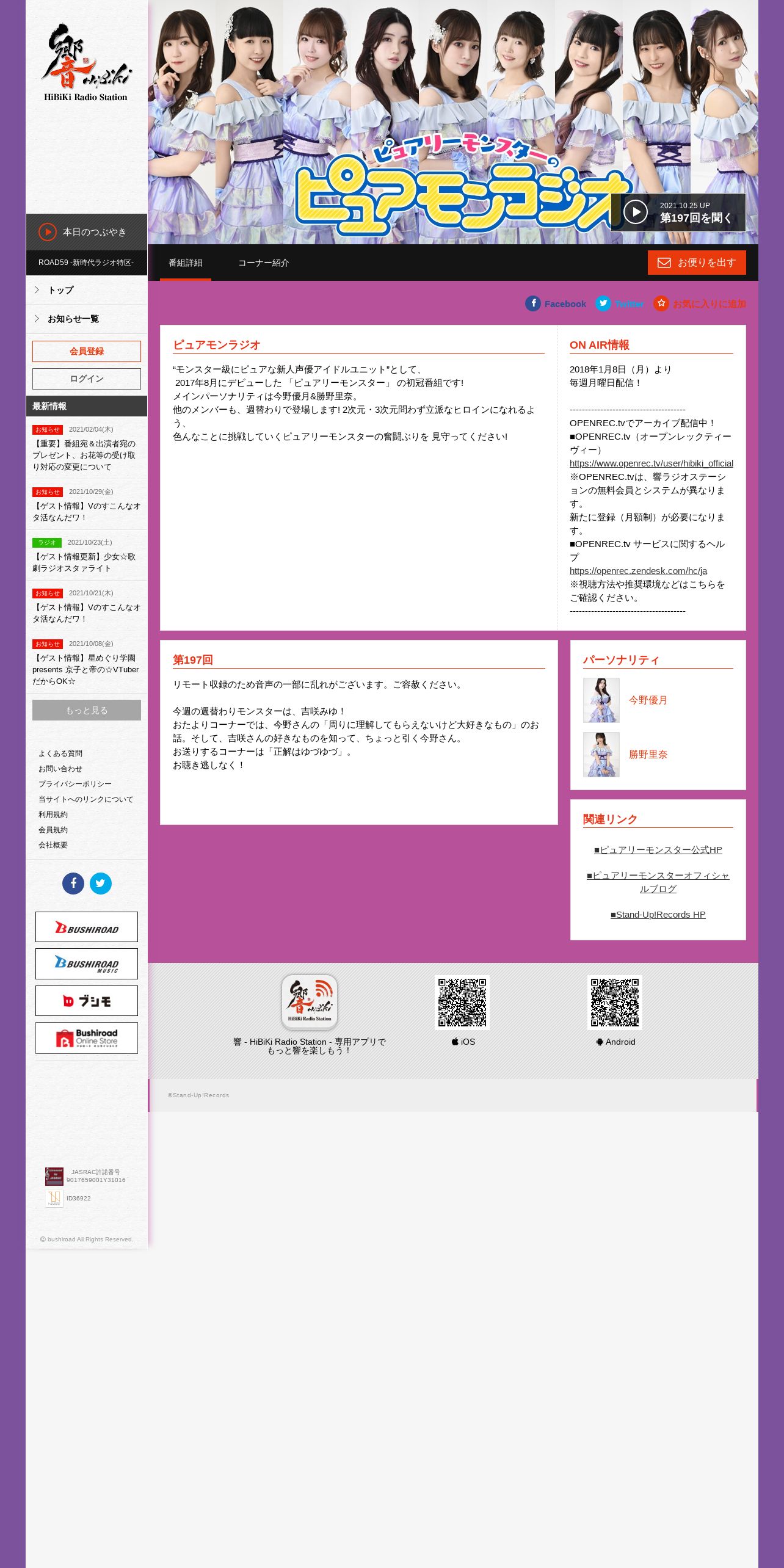The image size is (784, 1568).
Task: Open 今野優月 name link
Action: point(648,700)
